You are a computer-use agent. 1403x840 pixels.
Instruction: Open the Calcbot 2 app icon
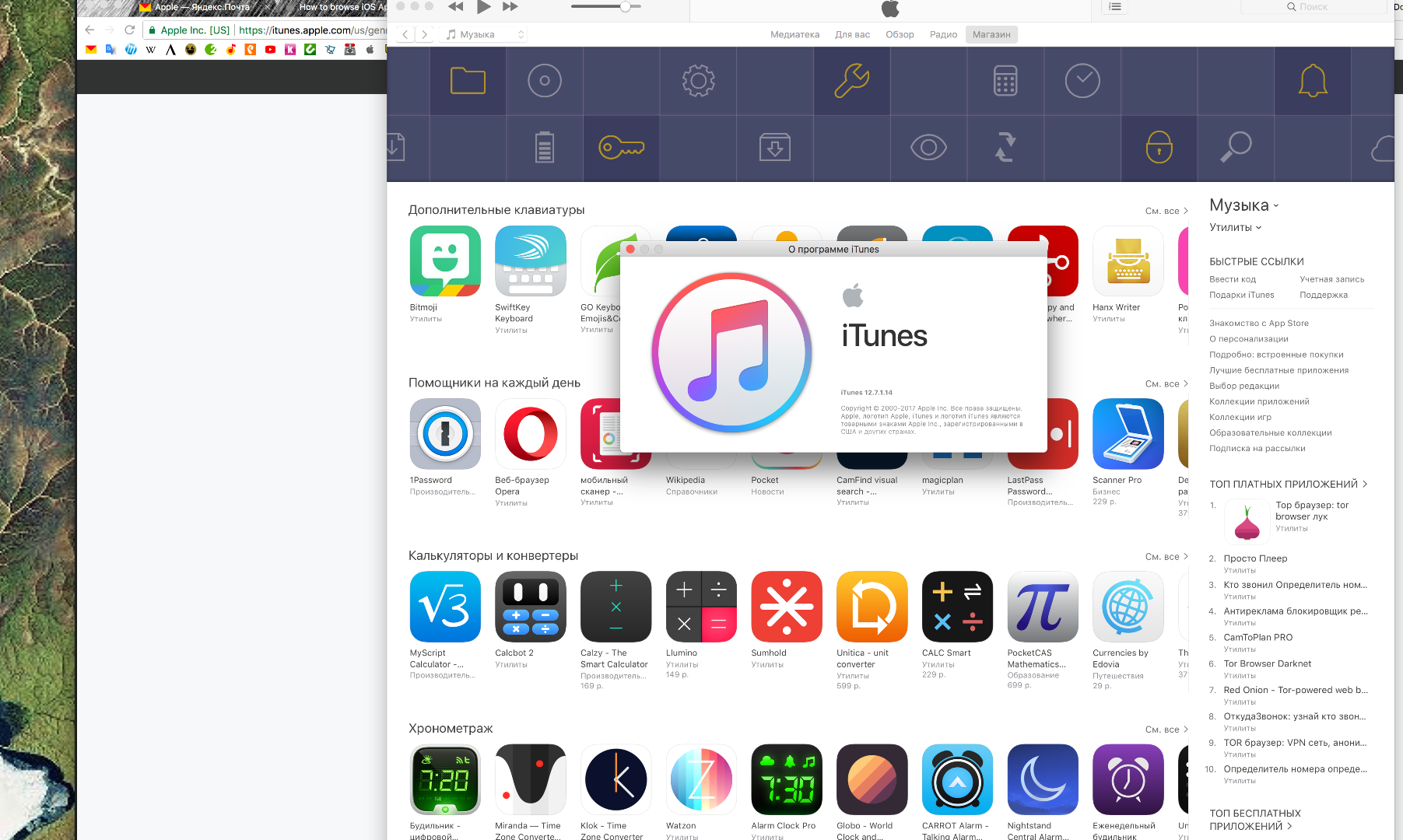(531, 607)
